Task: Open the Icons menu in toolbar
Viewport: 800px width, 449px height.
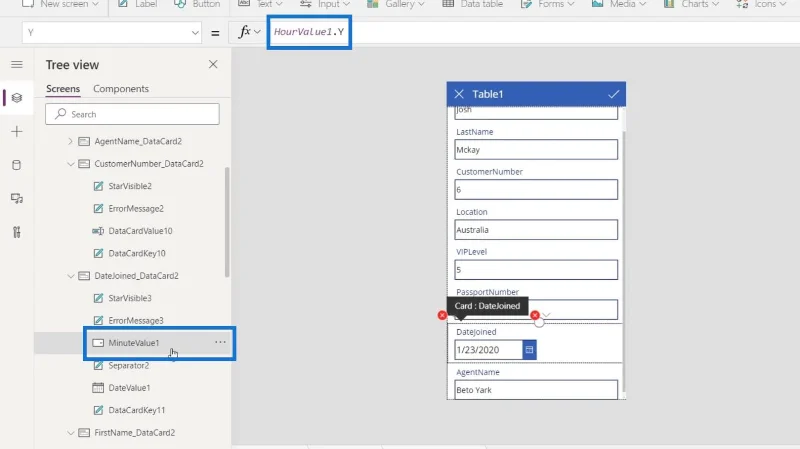Action: click(761, 4)
